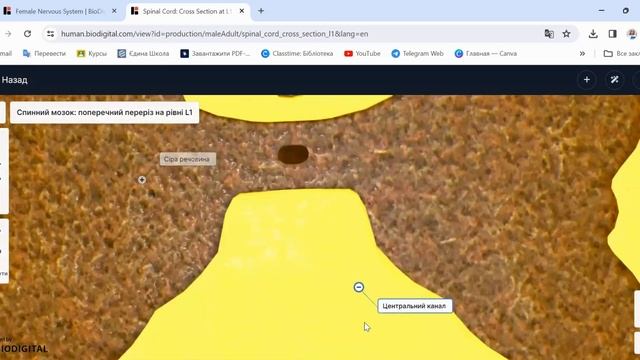Click the model title Спинний мозок label
This screenshot has height=360, width=640.
[104, 112]
